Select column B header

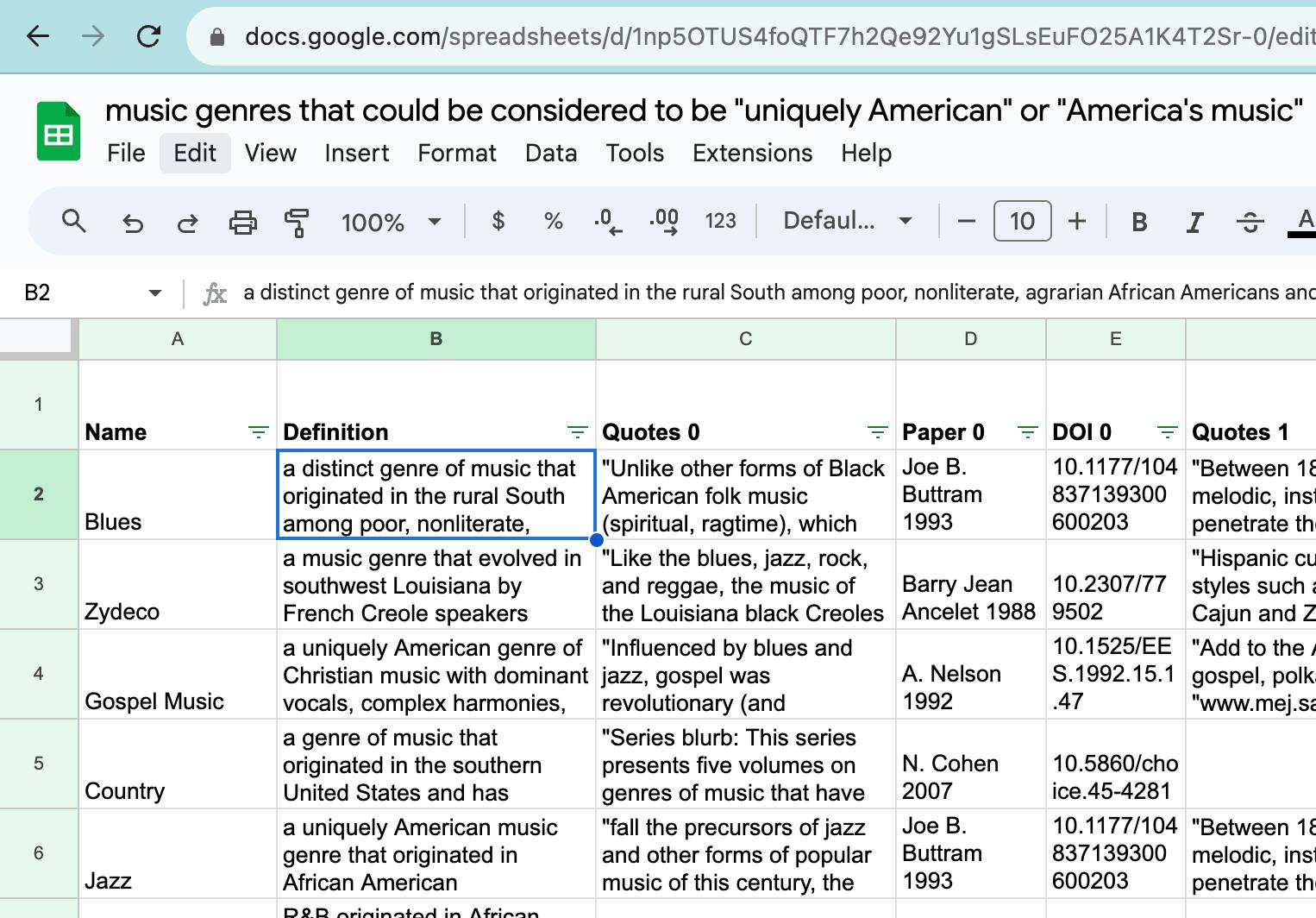pyautogui.click(x=436, y=339)
